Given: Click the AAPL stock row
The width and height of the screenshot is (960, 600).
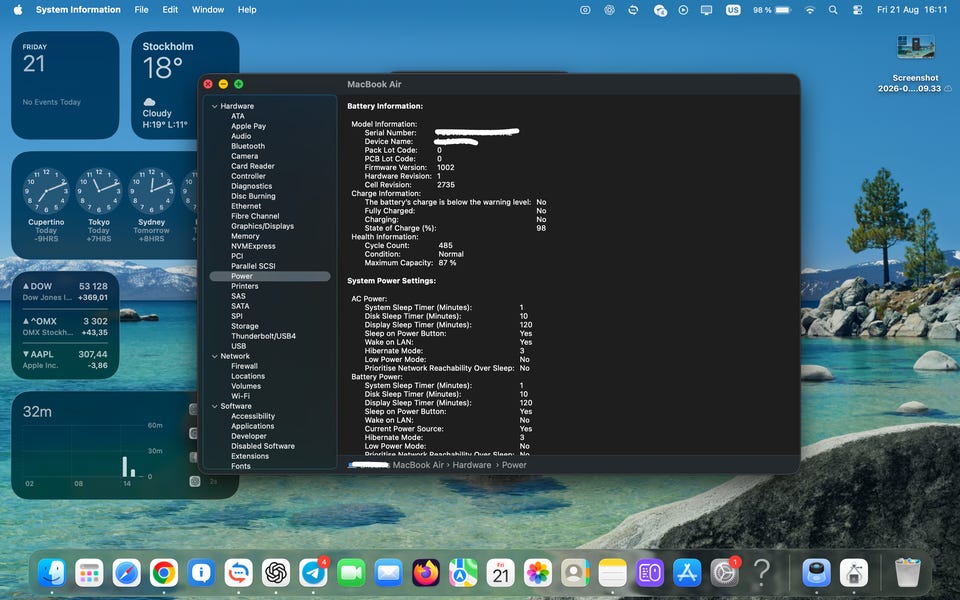Looking at the screenshot, I should 65,359.
